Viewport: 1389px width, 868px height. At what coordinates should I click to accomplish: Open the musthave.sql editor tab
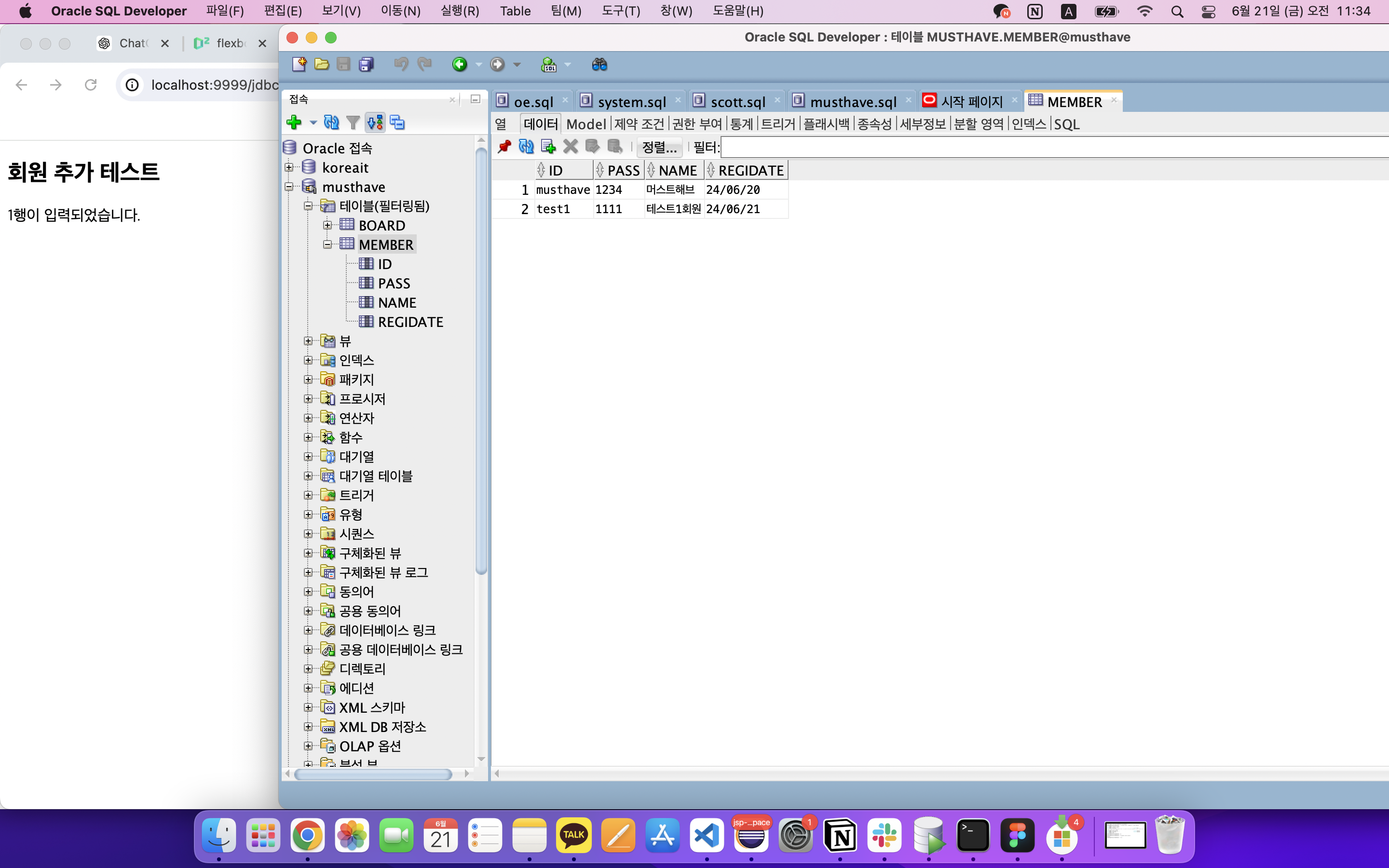852,102
